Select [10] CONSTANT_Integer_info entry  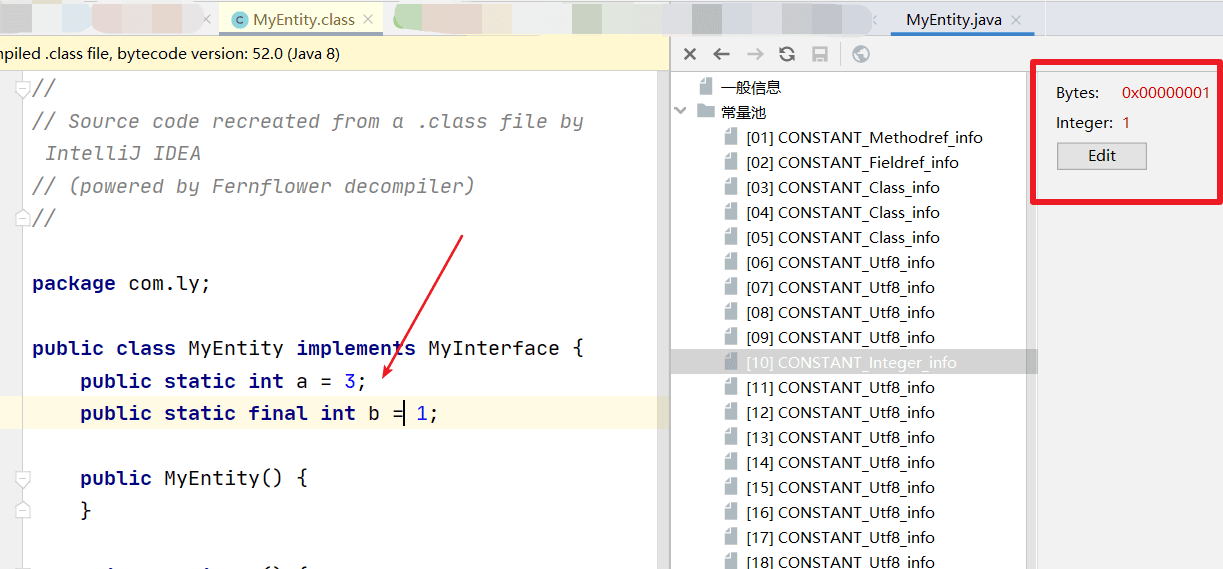point(851,363)
